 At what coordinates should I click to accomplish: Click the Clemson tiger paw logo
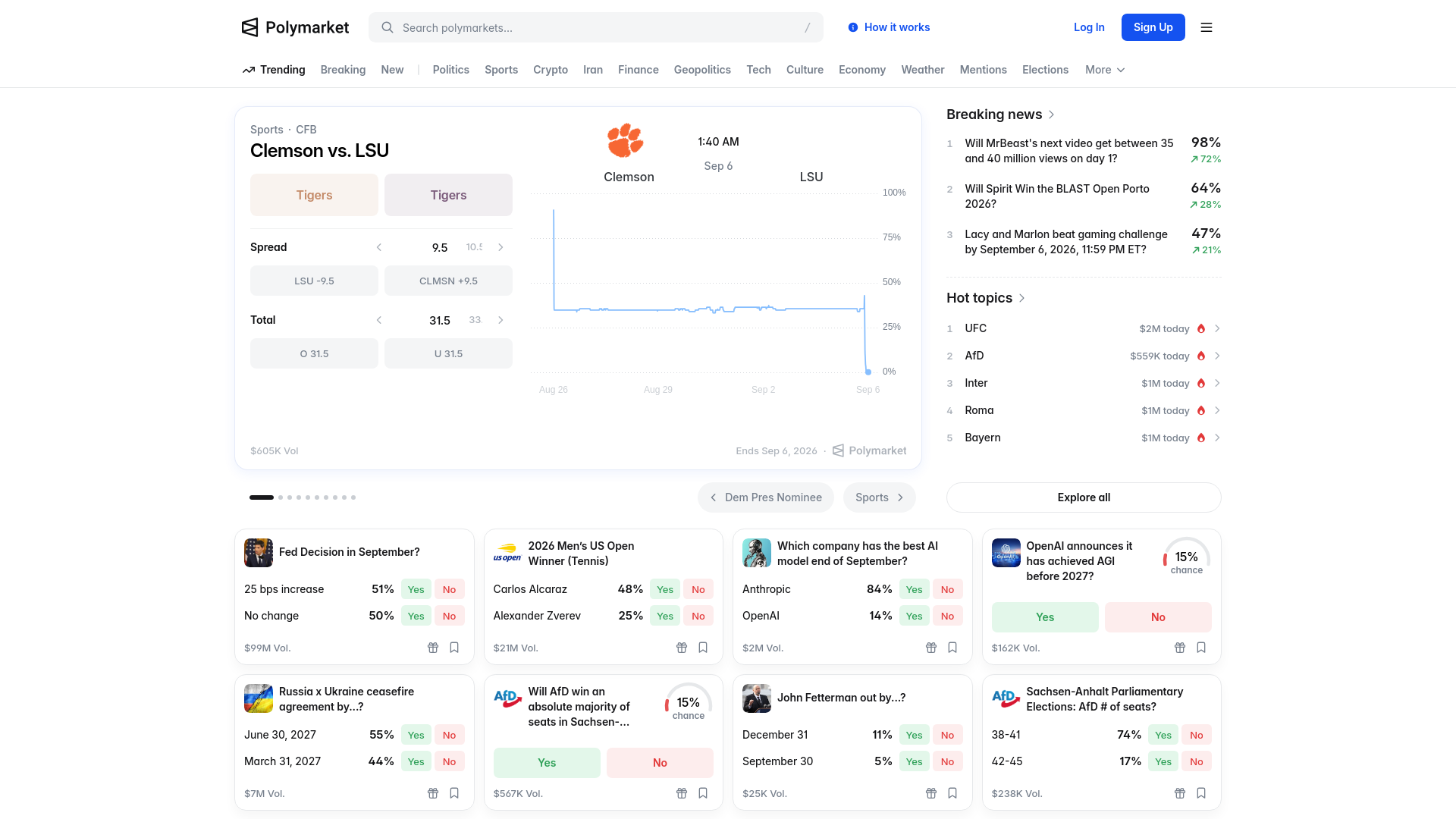[626, 140]
